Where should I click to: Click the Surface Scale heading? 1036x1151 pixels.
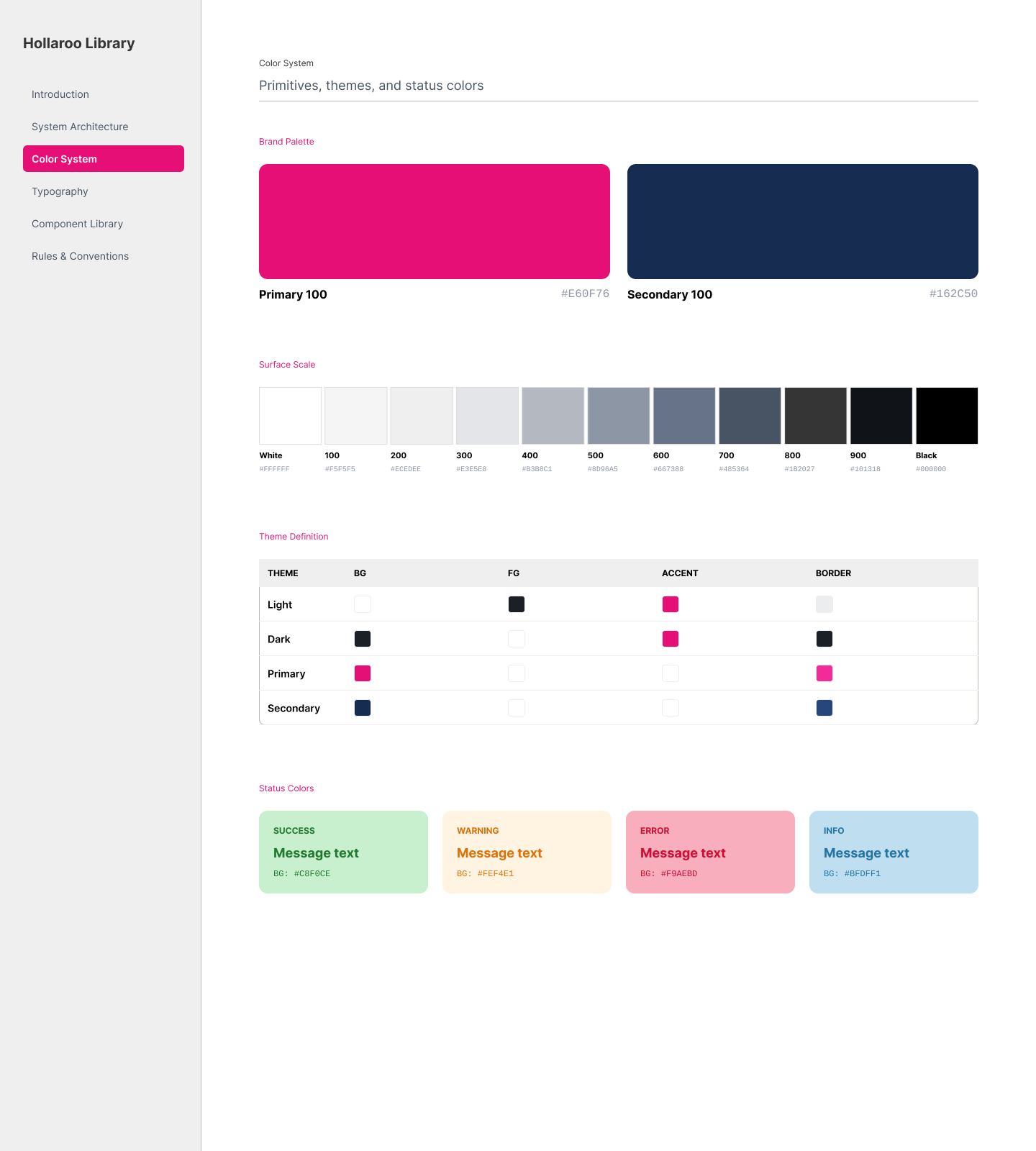coord(287,365)
